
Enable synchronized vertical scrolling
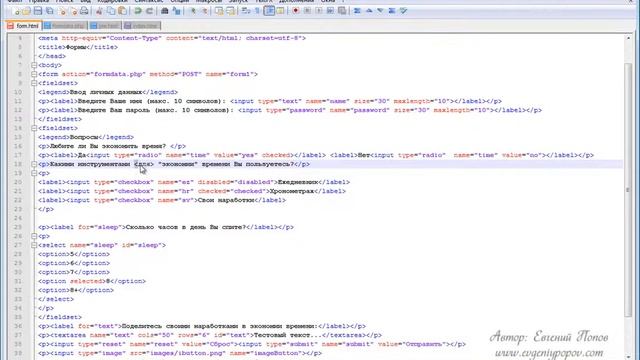(x=219, y=11)
